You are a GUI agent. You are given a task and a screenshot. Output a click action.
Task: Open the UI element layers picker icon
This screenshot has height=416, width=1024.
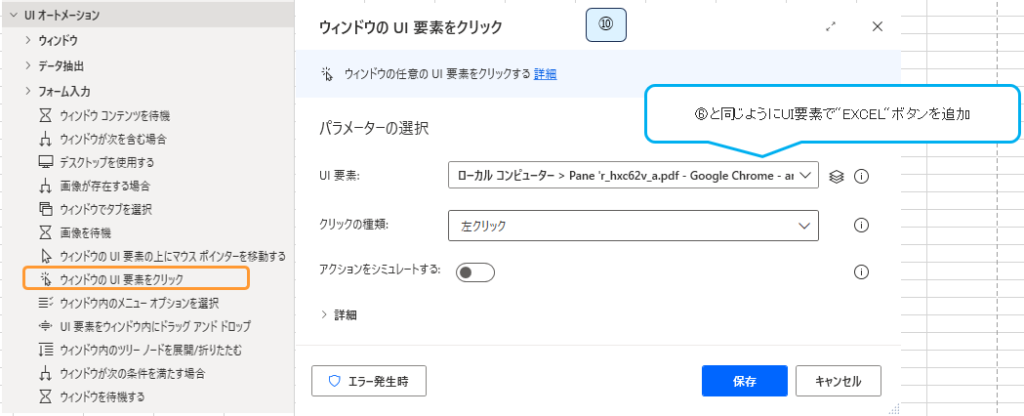[x=838, y=176]
